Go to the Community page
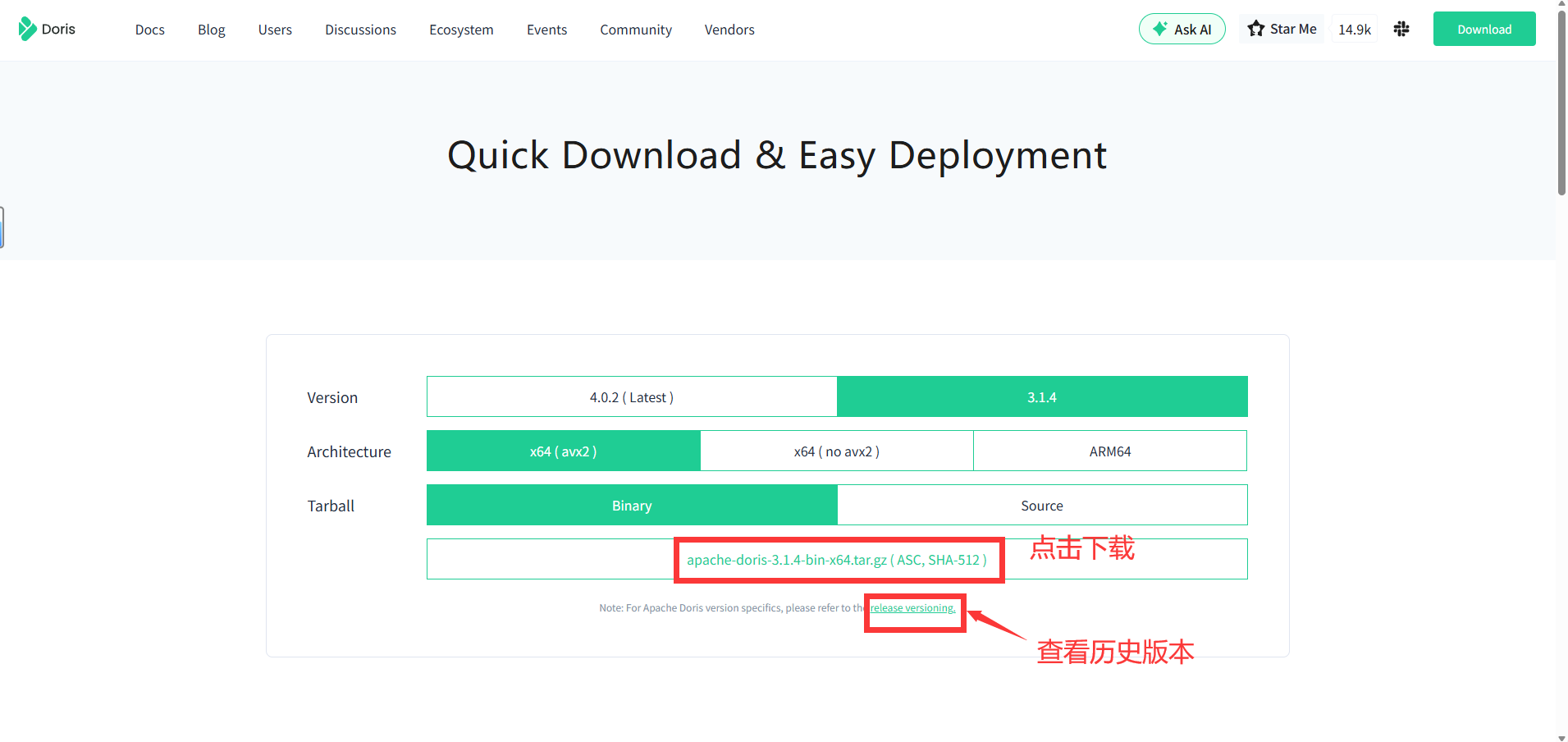The height and width of the screenshot is (742, 1568). coord(635,30)
